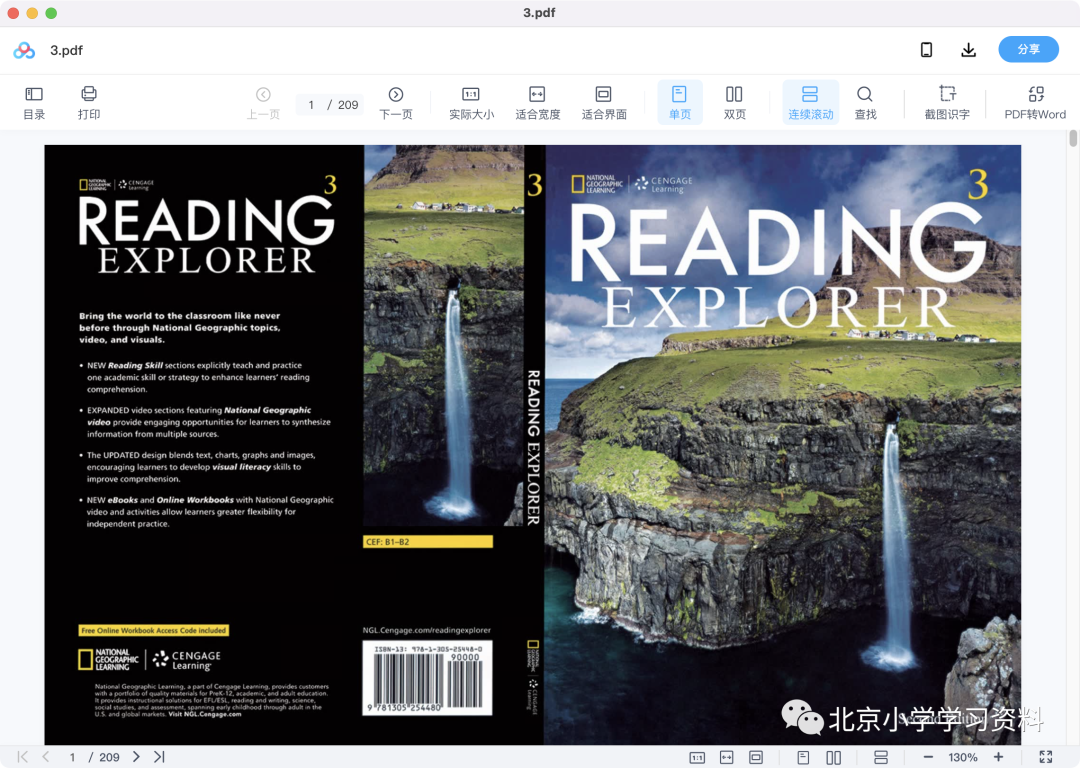This screenshot has width=1080, height=768.
Task: Click the bottom bar fit width icon
Action: 727,758
